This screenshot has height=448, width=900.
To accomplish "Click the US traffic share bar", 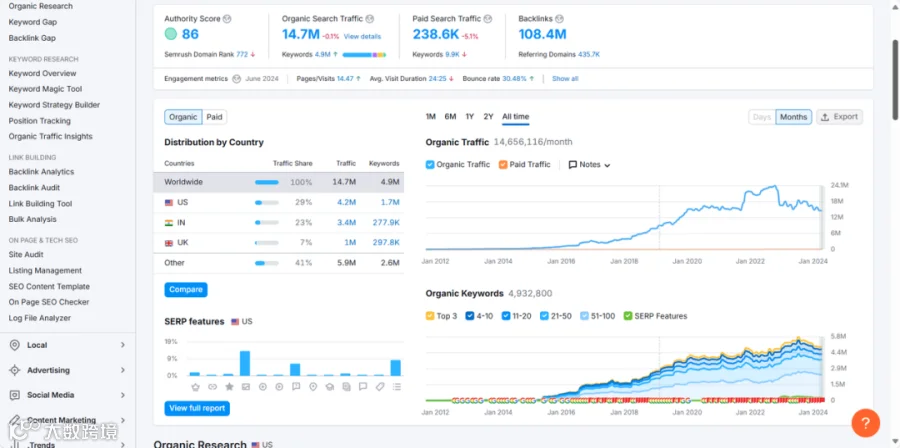I will 267,202.
